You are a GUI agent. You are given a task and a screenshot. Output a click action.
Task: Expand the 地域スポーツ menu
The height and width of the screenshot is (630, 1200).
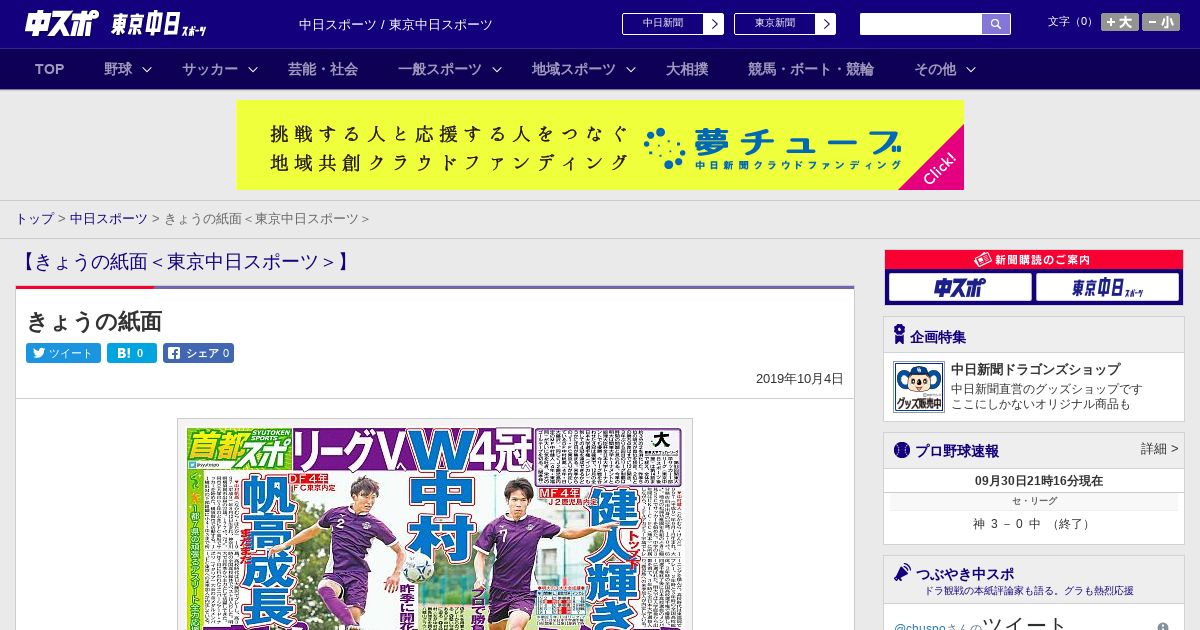tap(583, 69)
